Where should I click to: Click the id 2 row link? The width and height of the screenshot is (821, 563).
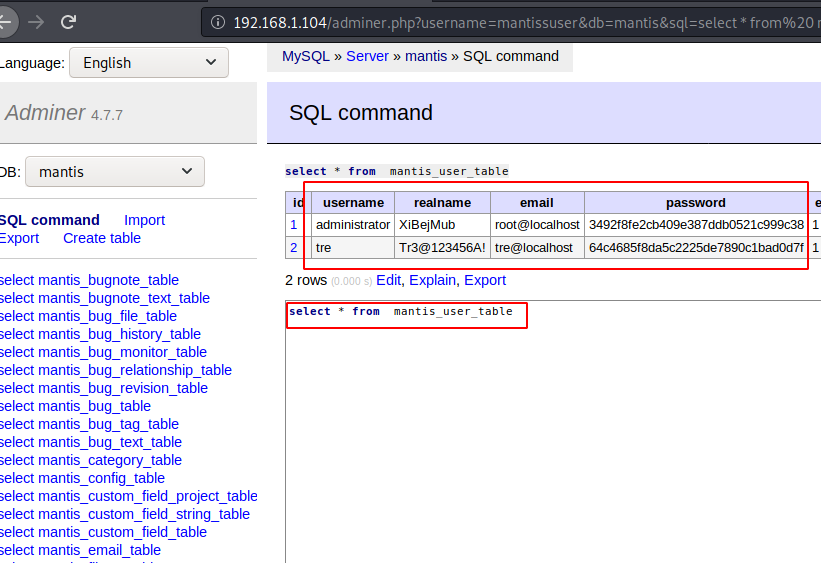[x=293, y=248]
